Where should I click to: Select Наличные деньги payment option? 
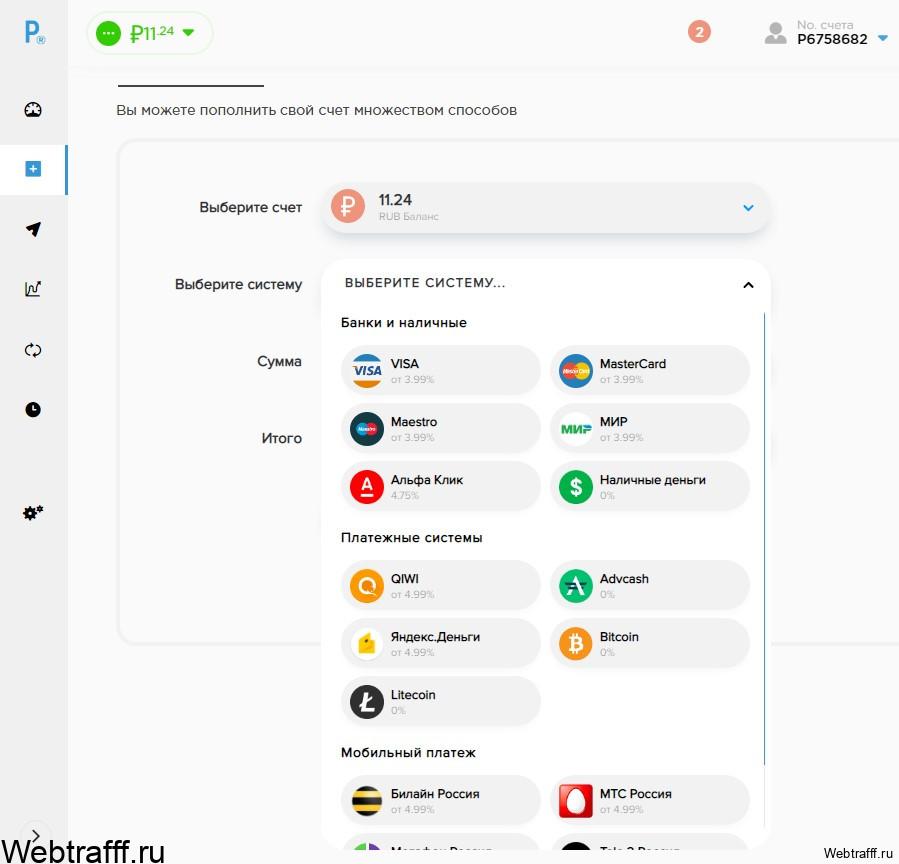click(x=650, y=486)
